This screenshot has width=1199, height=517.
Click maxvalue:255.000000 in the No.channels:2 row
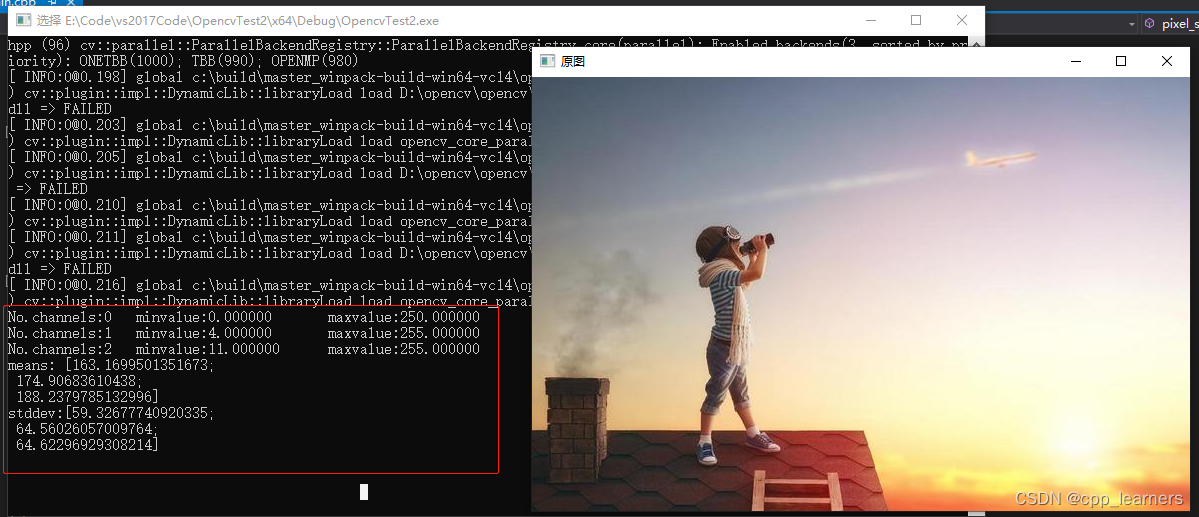(x=404, y=350)
